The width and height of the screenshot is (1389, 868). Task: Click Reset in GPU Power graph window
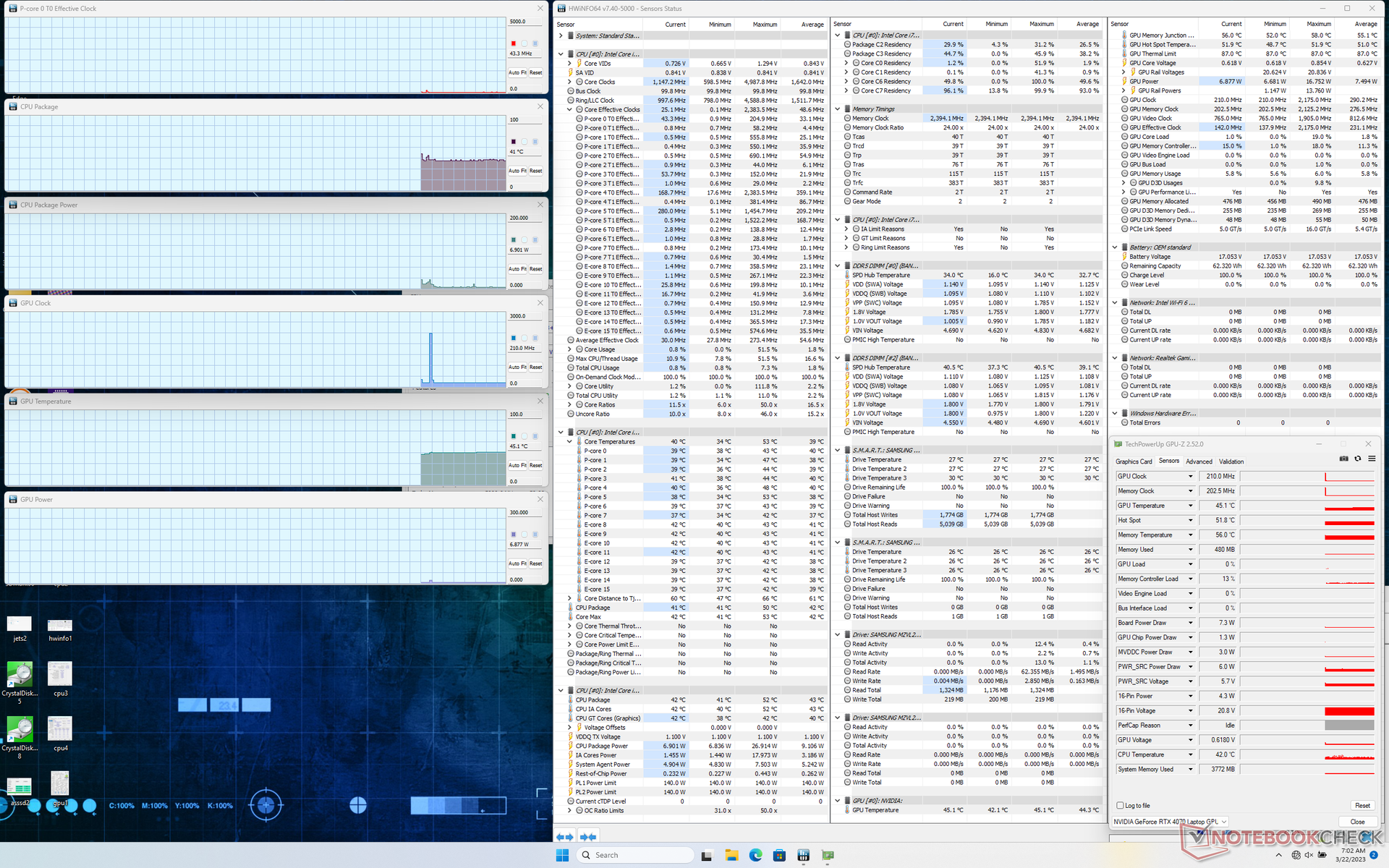click(535, 563)
